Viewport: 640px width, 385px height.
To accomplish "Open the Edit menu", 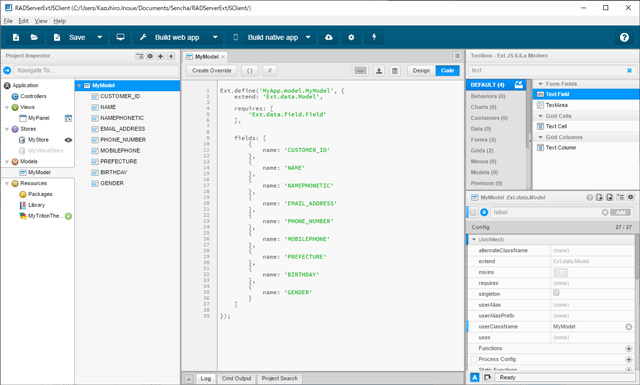I will 23,21.
